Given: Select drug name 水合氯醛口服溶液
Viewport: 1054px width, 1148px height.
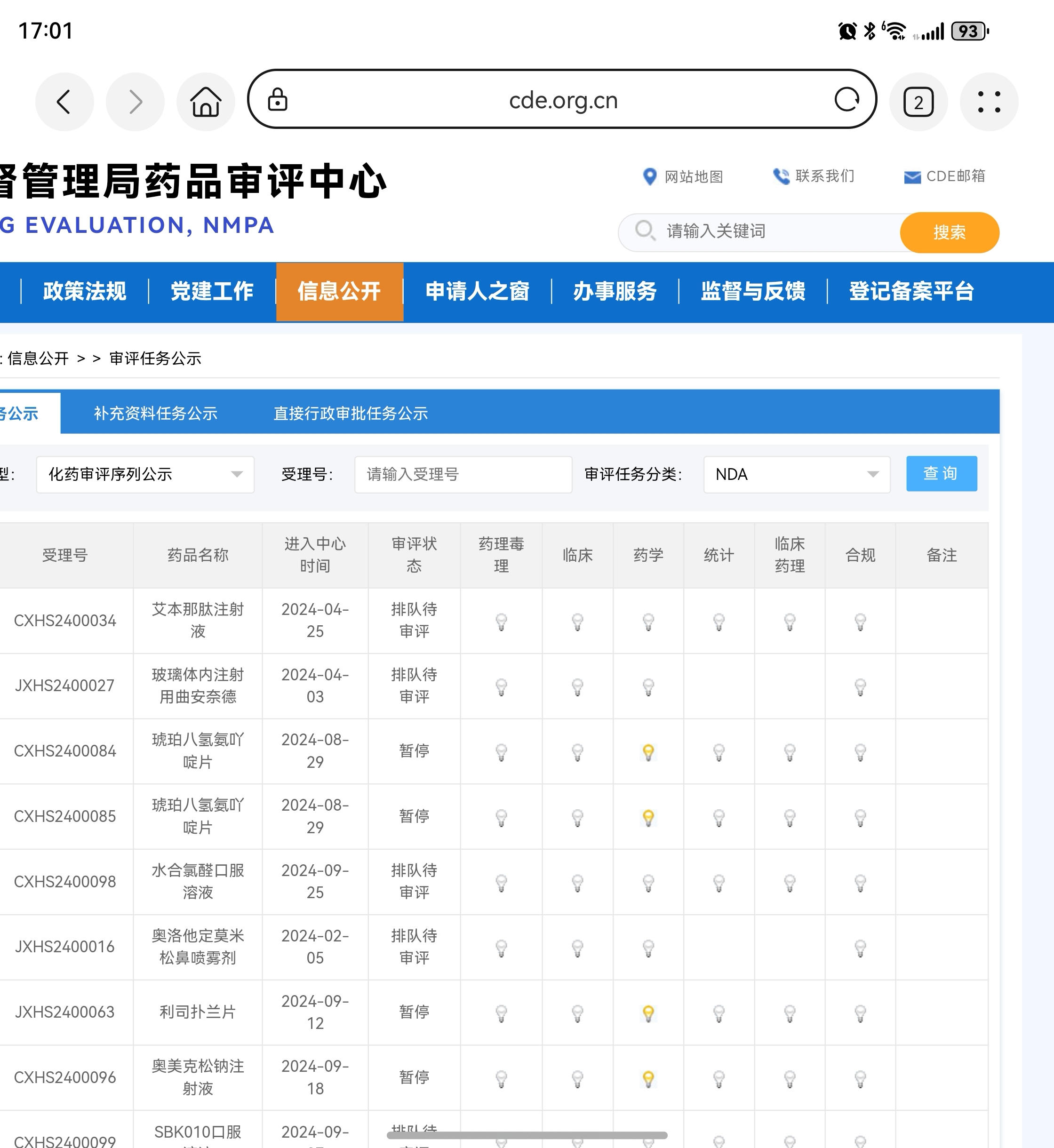Looking at the screenshot, I should tap(197, 881).
